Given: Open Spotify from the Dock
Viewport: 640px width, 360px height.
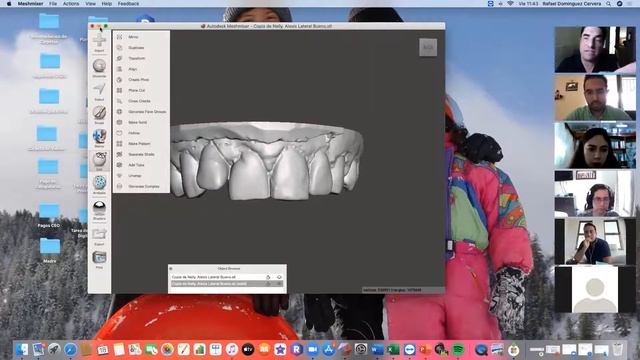Looking at the screenshot, I should [x=458, y=349].
